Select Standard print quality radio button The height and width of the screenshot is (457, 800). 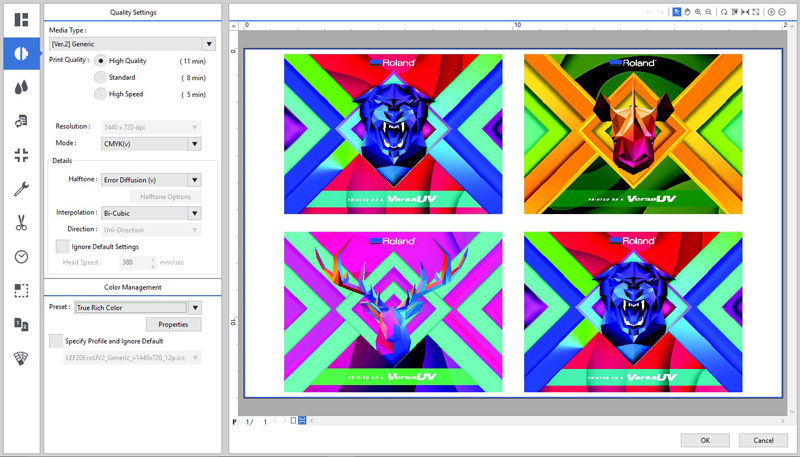pos(101,78)
